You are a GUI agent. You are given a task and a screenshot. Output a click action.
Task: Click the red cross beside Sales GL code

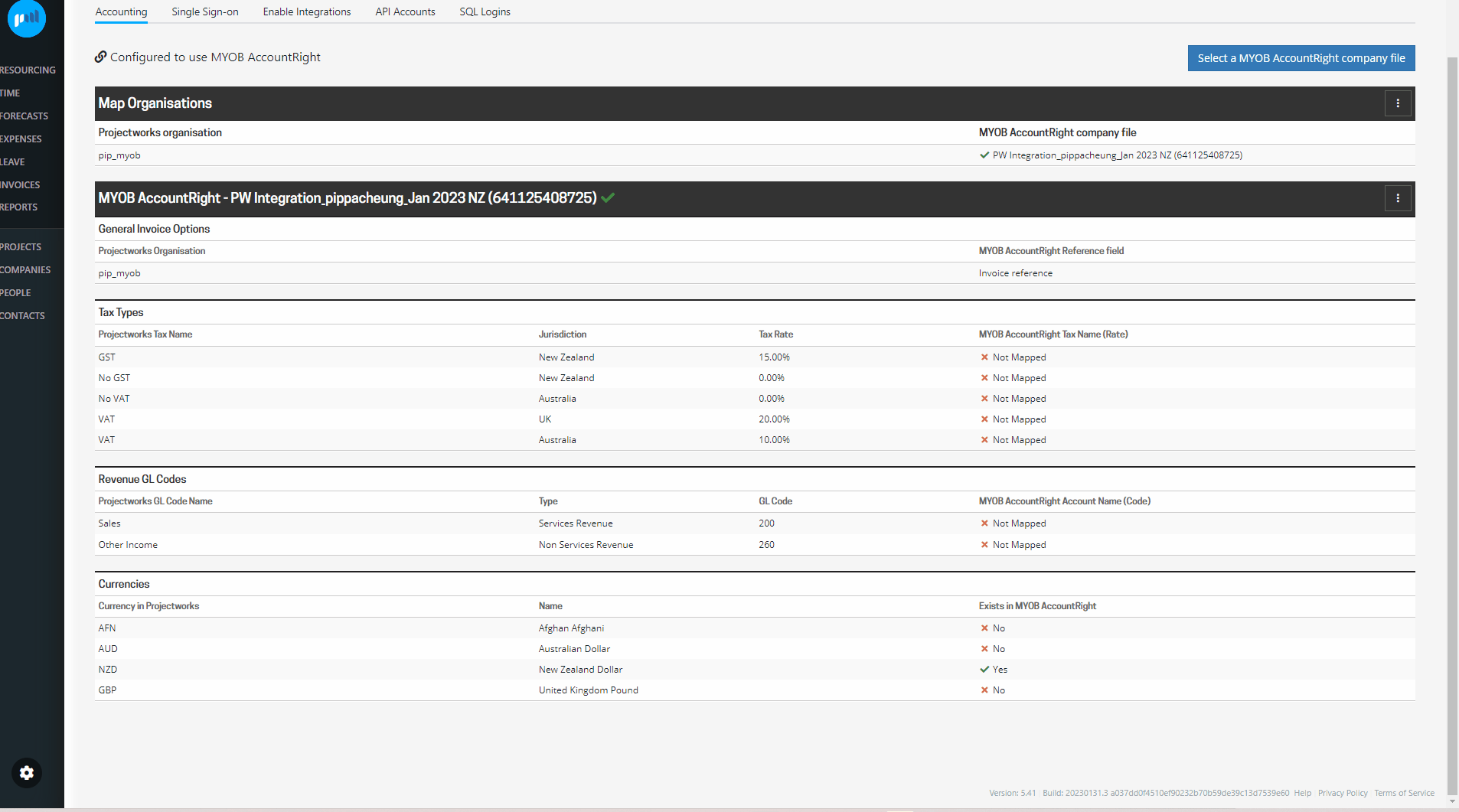click(985, 523)
